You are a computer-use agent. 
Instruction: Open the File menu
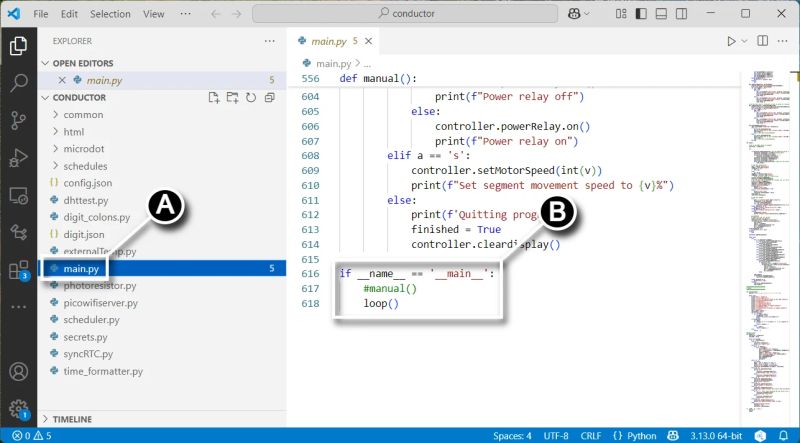[x=41, y=14]
